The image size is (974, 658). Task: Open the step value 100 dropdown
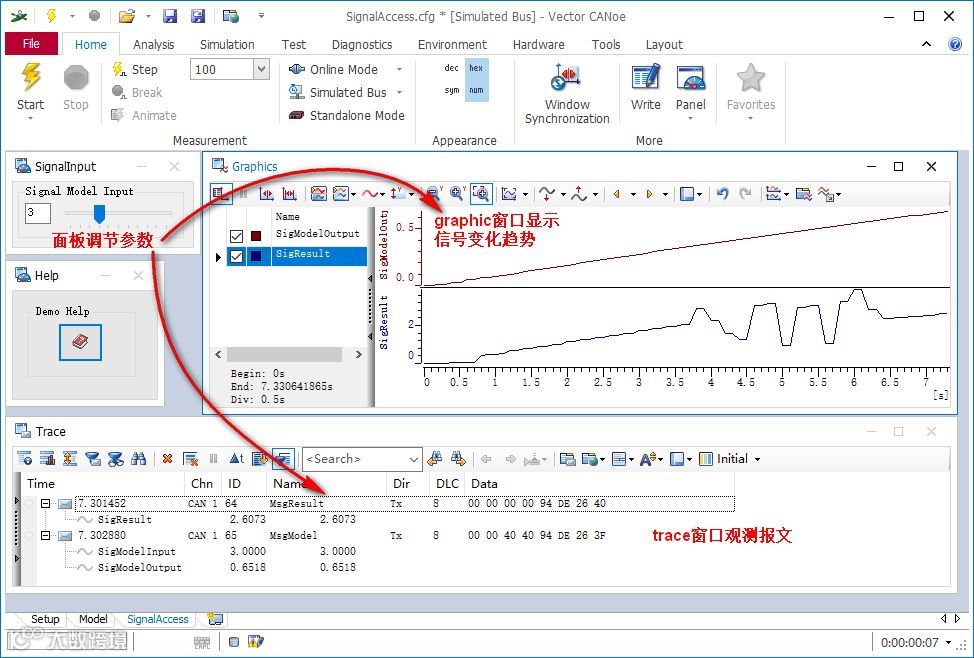click(262, 69)
